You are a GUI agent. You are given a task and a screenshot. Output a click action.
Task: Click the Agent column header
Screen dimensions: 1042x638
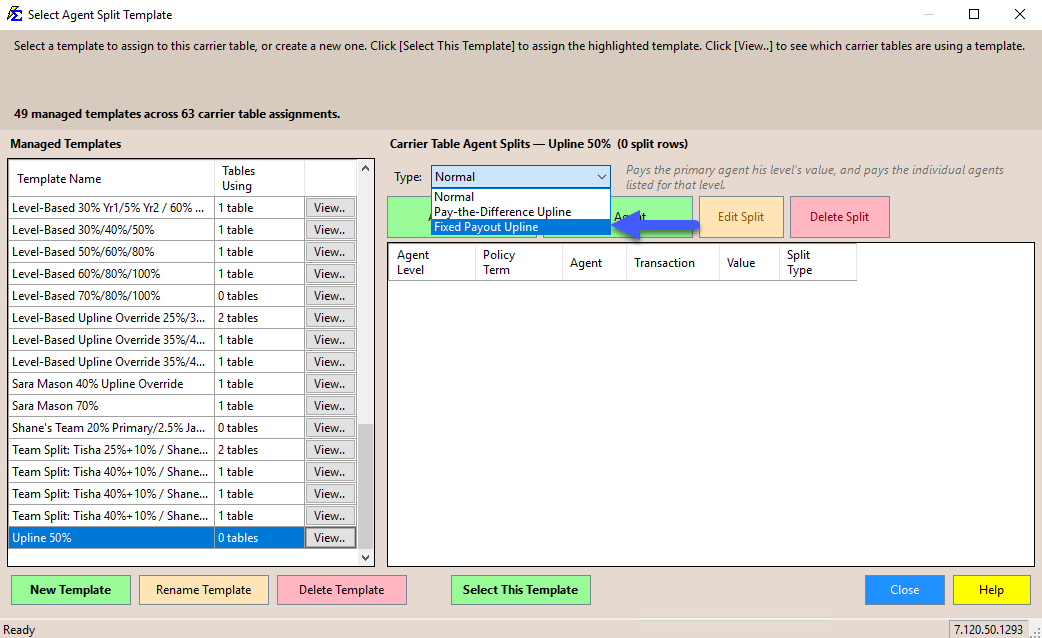[x=594, y=263]
